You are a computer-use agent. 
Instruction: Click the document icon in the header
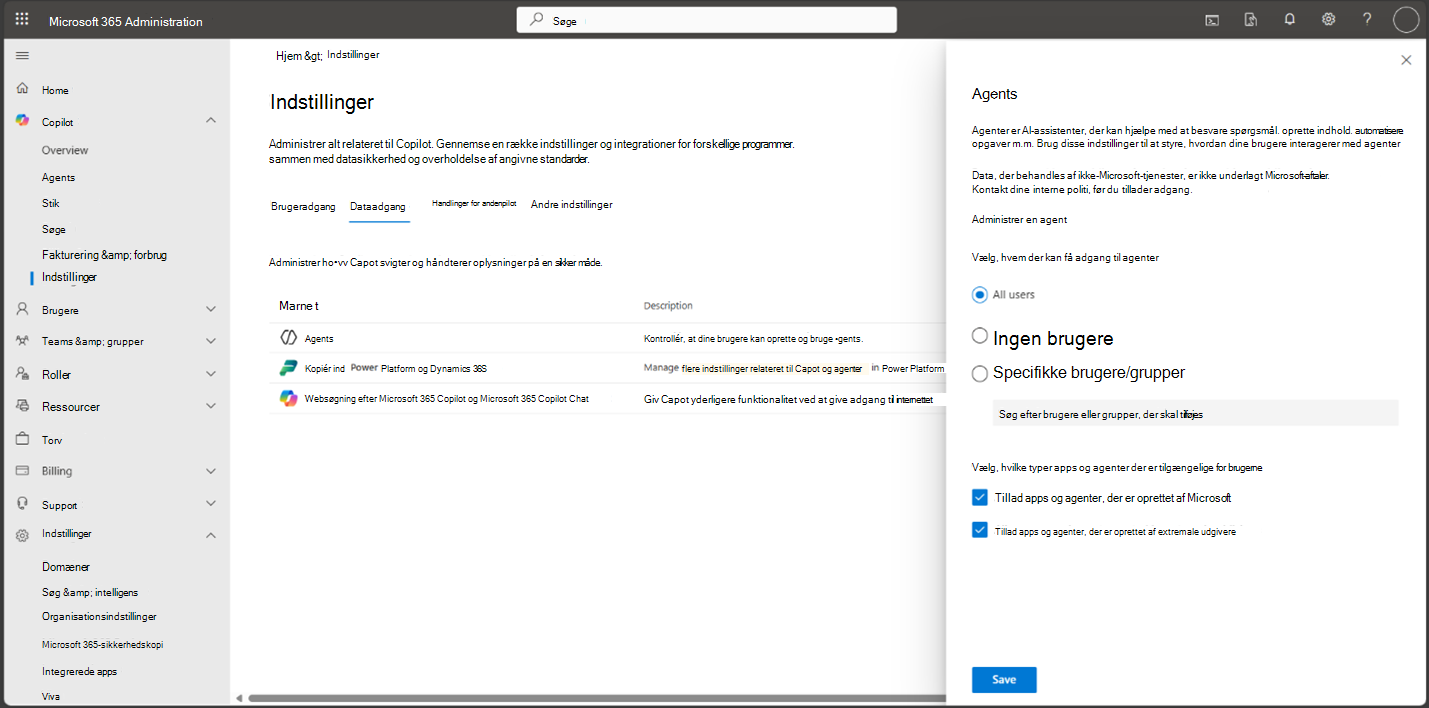(1250, 19)
